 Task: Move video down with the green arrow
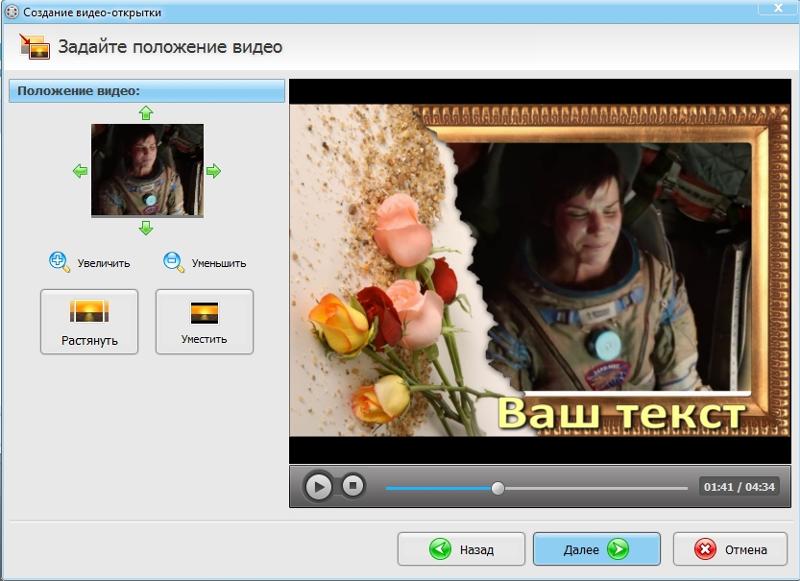(x=146, y=228)
